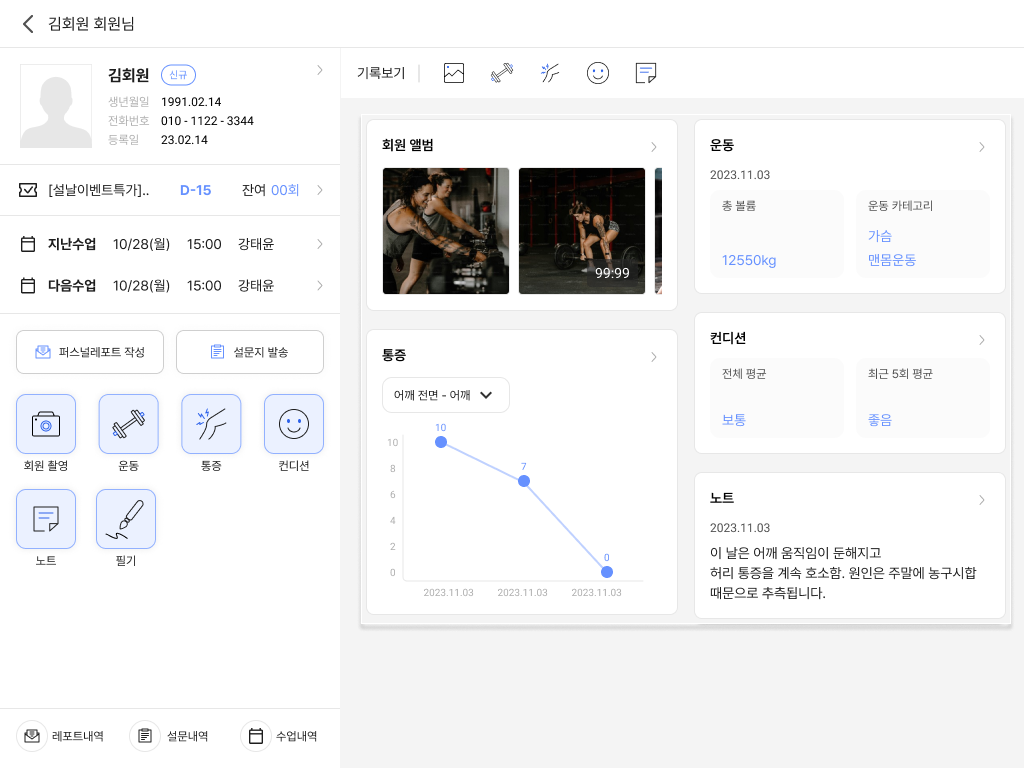Click the pain chart point valued 7

(x=524, y=481)
